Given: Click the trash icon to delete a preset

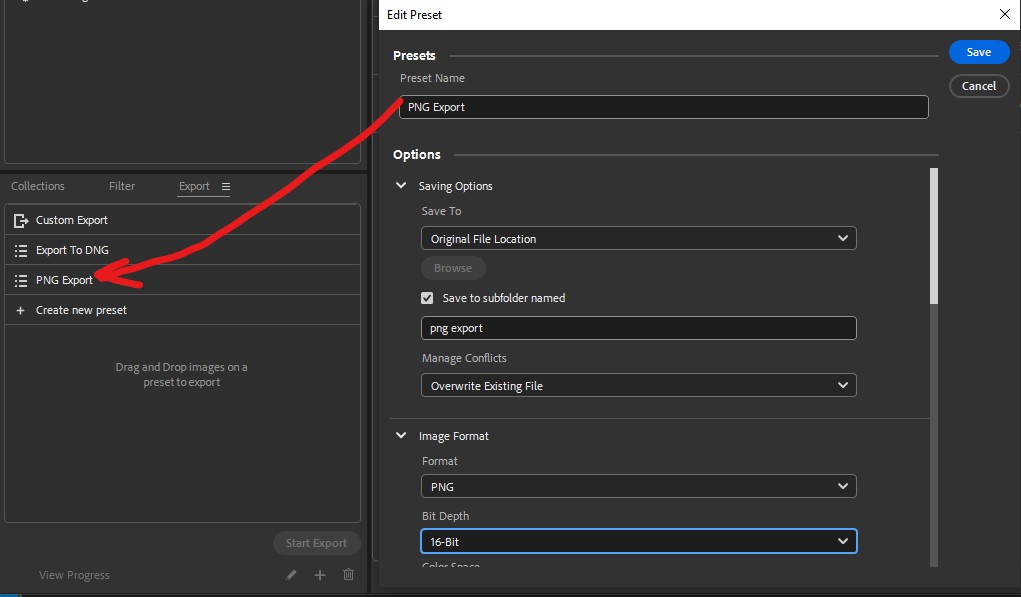Looking at the screenshot, I should pos(347,574).
